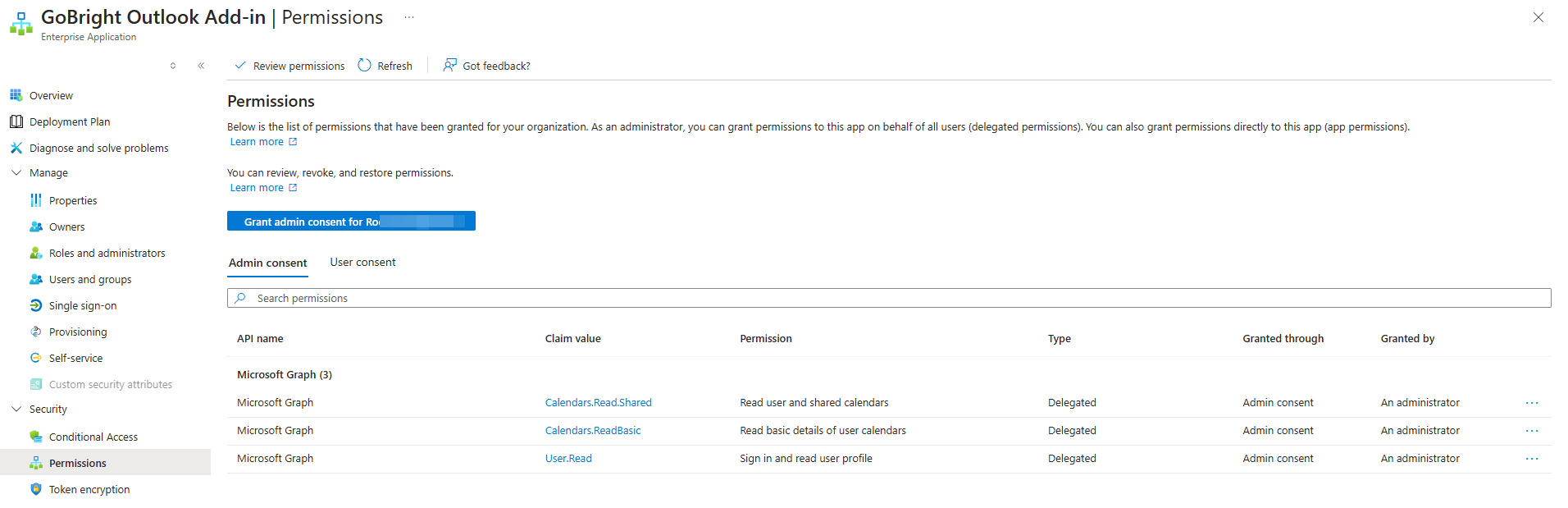Click the Permission column header

(766, 339)
